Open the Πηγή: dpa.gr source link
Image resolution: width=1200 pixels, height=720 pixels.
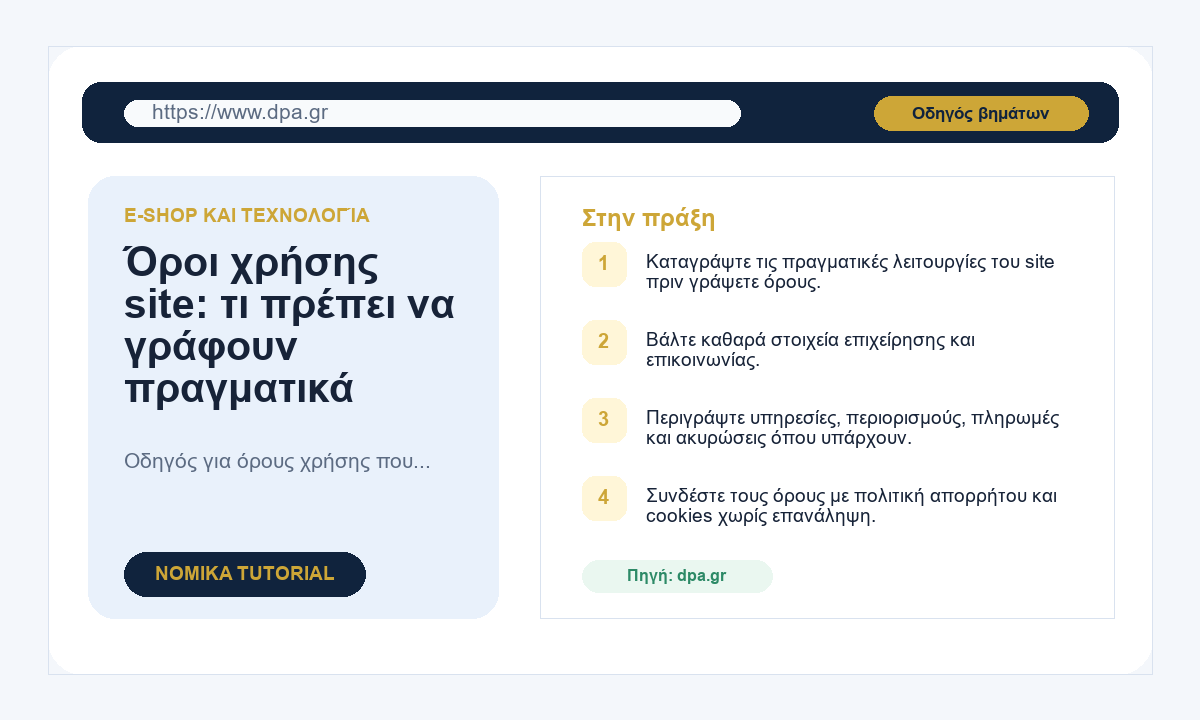(x=677, y=576)
